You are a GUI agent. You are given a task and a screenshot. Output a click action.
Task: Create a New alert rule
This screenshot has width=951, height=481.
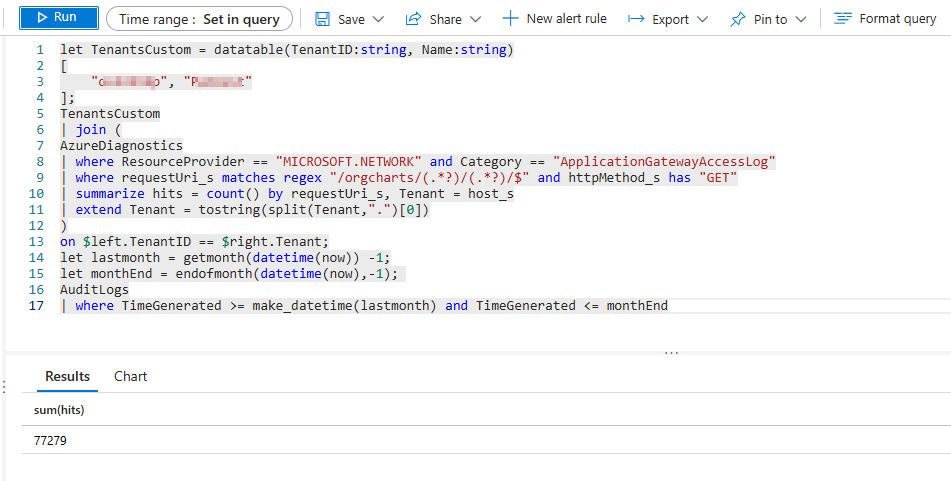tap(554, 19)
